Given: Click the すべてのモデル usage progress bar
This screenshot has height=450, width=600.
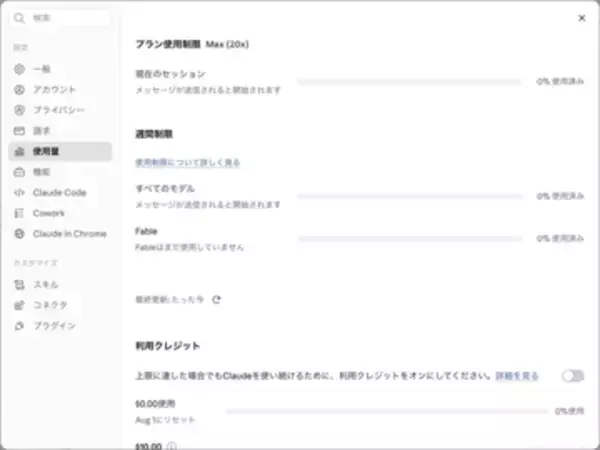Looking at the screenshot, I should click(410, 196).
